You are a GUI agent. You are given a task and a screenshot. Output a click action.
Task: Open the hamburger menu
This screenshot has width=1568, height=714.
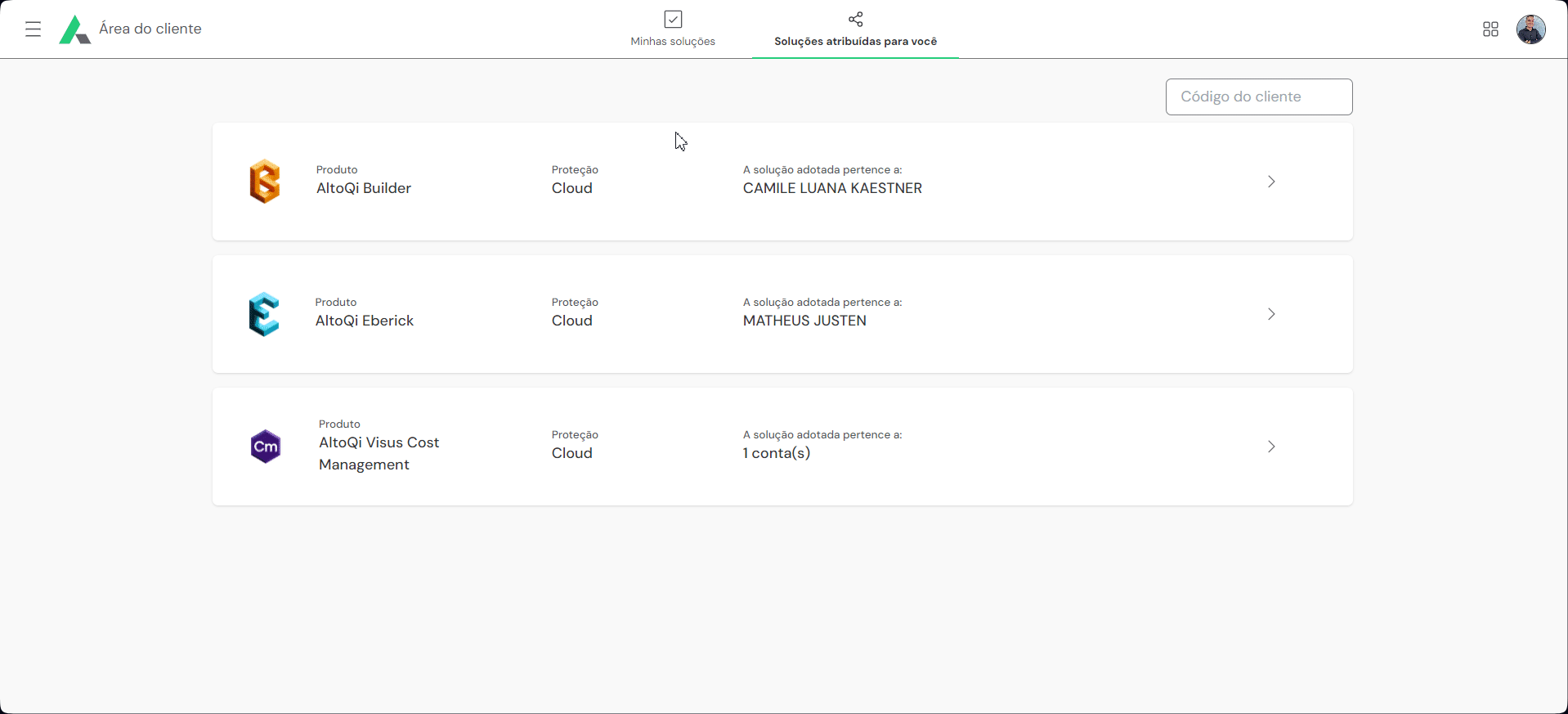point(33,29)
